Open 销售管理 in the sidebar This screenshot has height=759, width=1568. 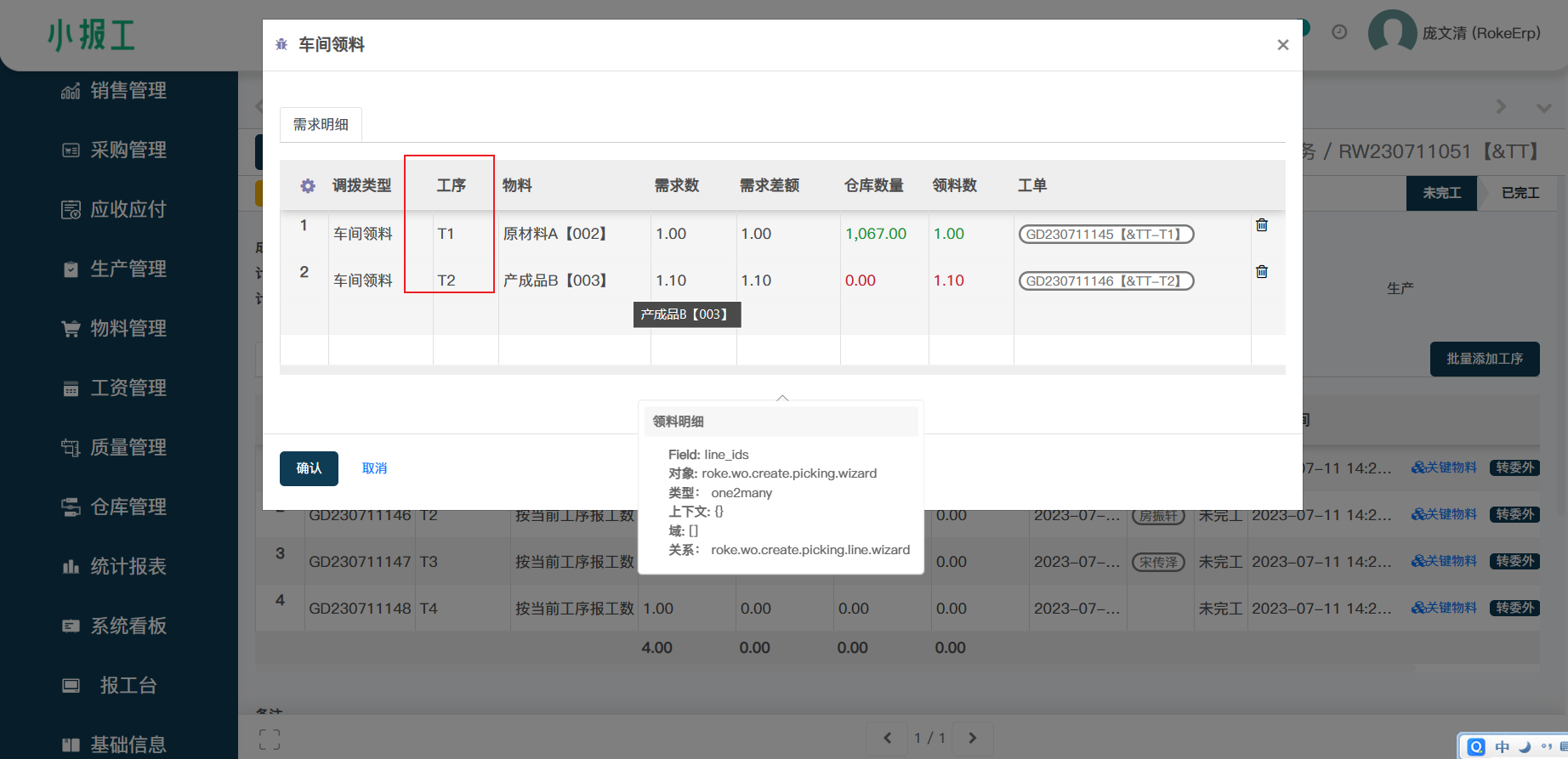pos(128,90)
